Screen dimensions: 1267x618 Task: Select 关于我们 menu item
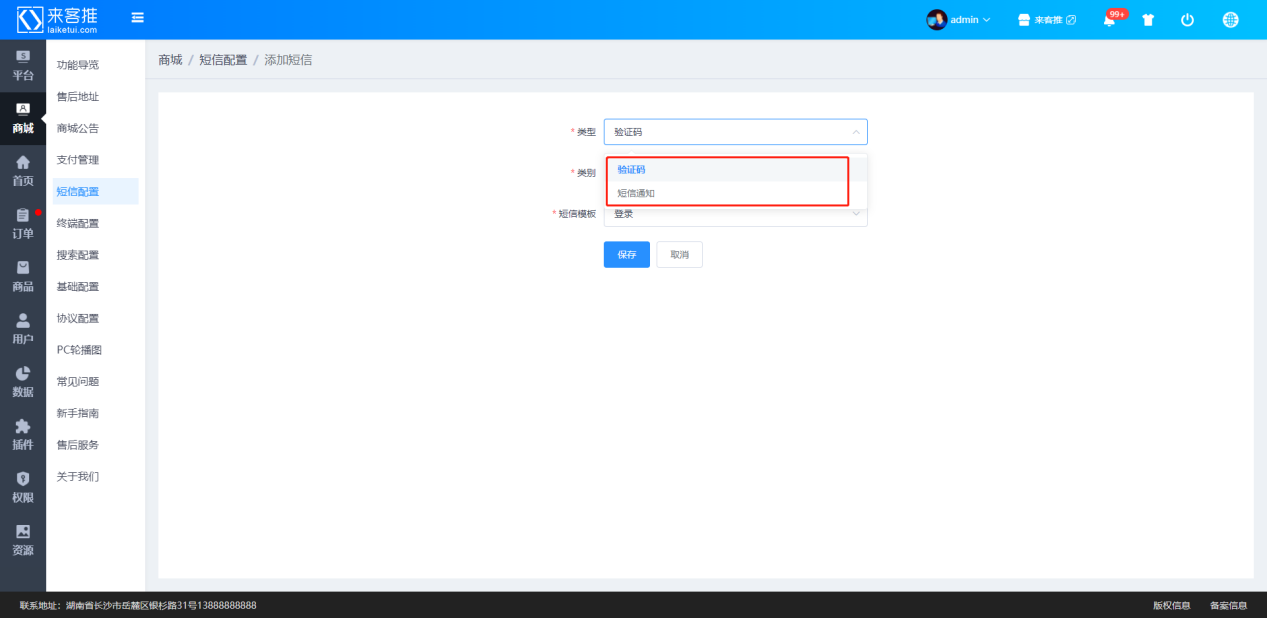[x=78, y=477]
